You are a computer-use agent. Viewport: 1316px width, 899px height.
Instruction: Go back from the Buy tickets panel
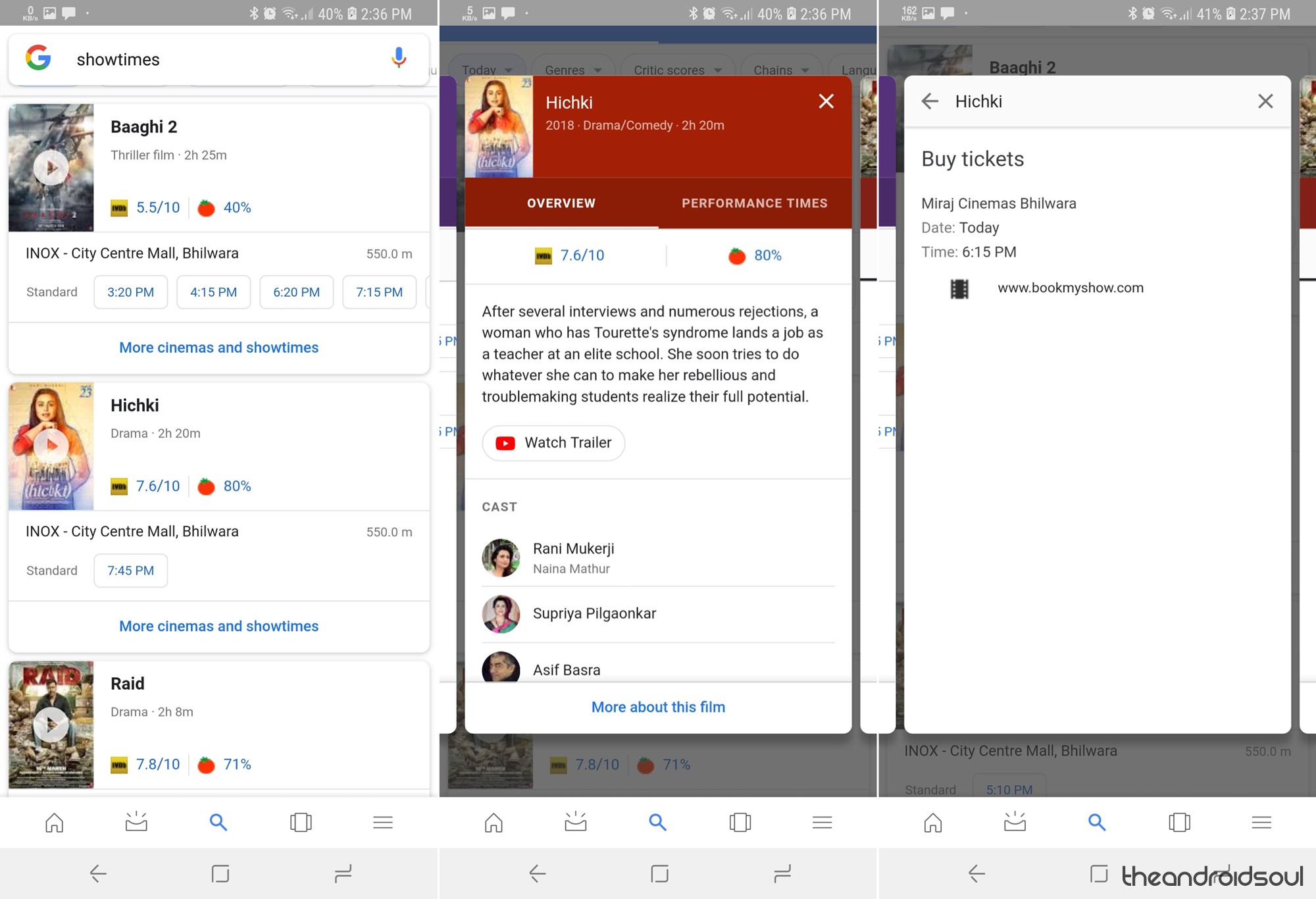930,101
